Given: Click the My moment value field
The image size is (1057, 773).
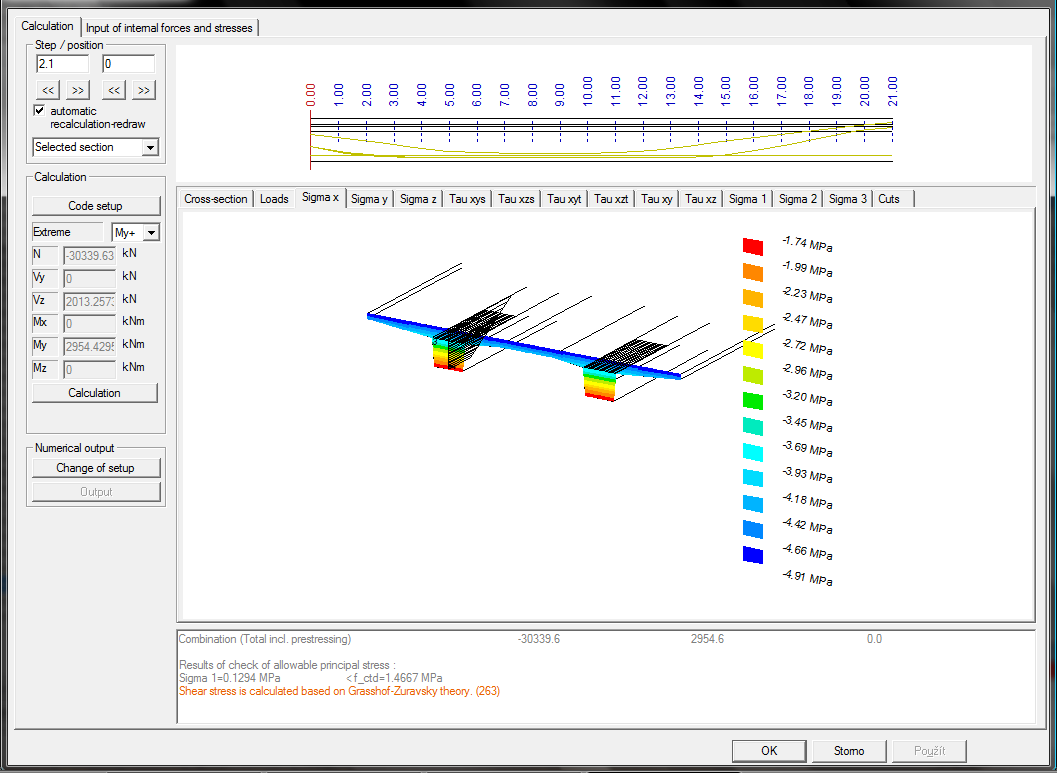Looking at the screenshot, I should coord(90,346).
